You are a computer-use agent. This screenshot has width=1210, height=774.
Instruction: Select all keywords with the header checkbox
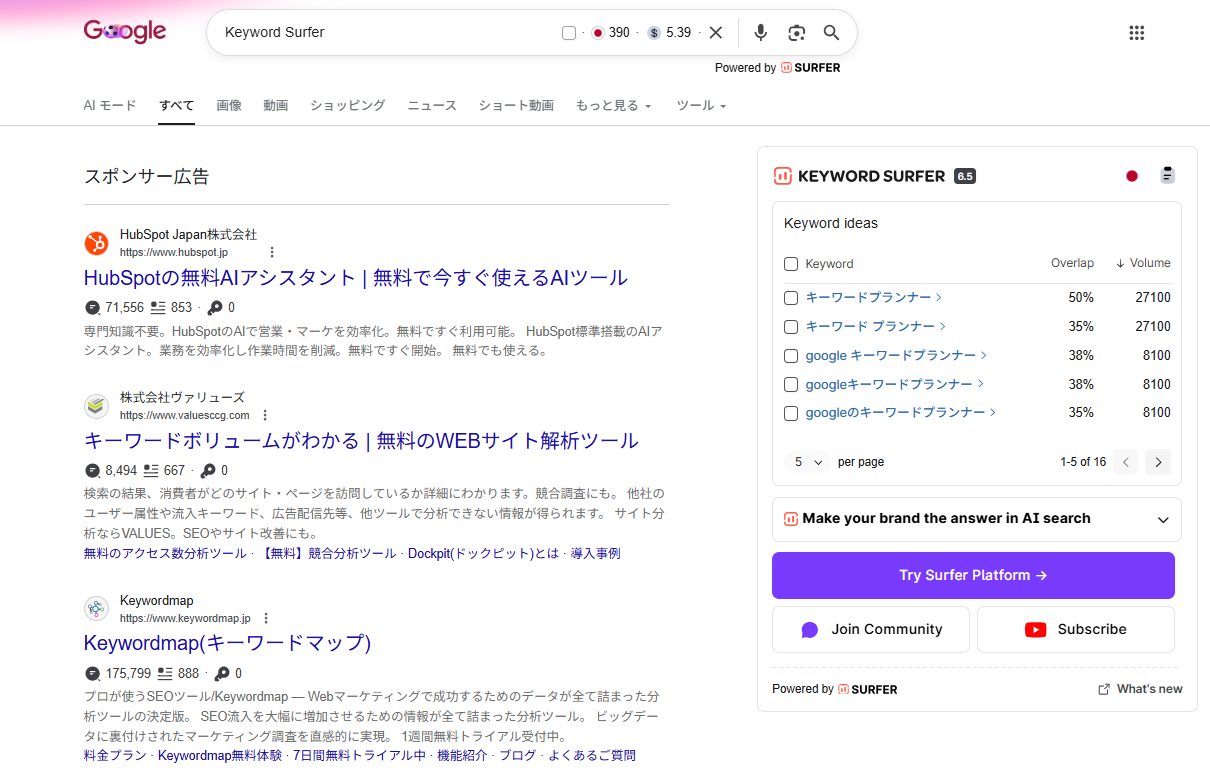pyautogui.click(x=791, y=264)
